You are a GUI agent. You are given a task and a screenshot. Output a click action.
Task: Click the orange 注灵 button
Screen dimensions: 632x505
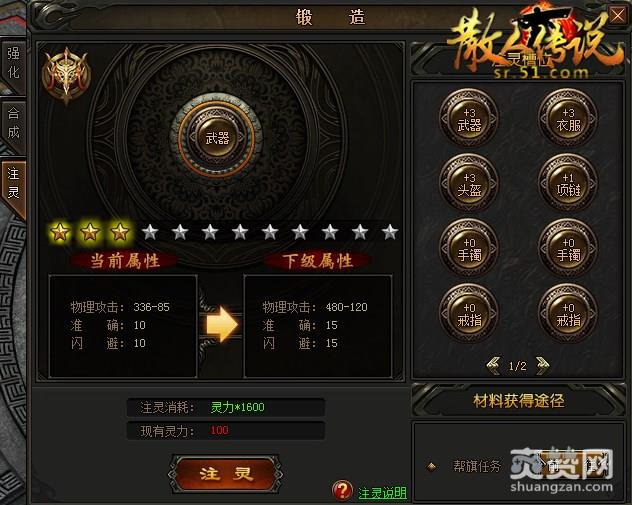tap(226, 474)
